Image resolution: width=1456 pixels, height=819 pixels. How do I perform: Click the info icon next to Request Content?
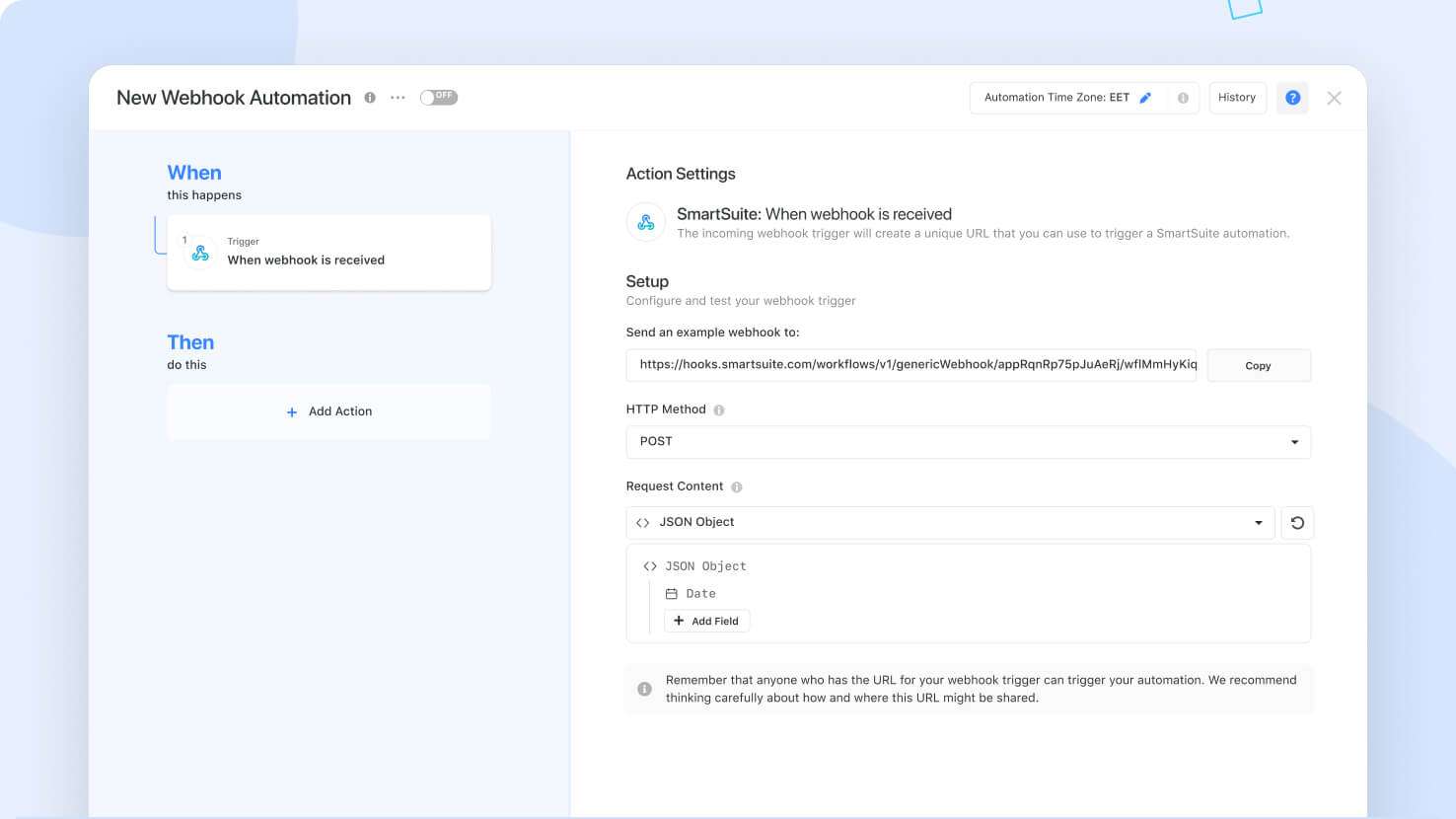click(737, 487)
